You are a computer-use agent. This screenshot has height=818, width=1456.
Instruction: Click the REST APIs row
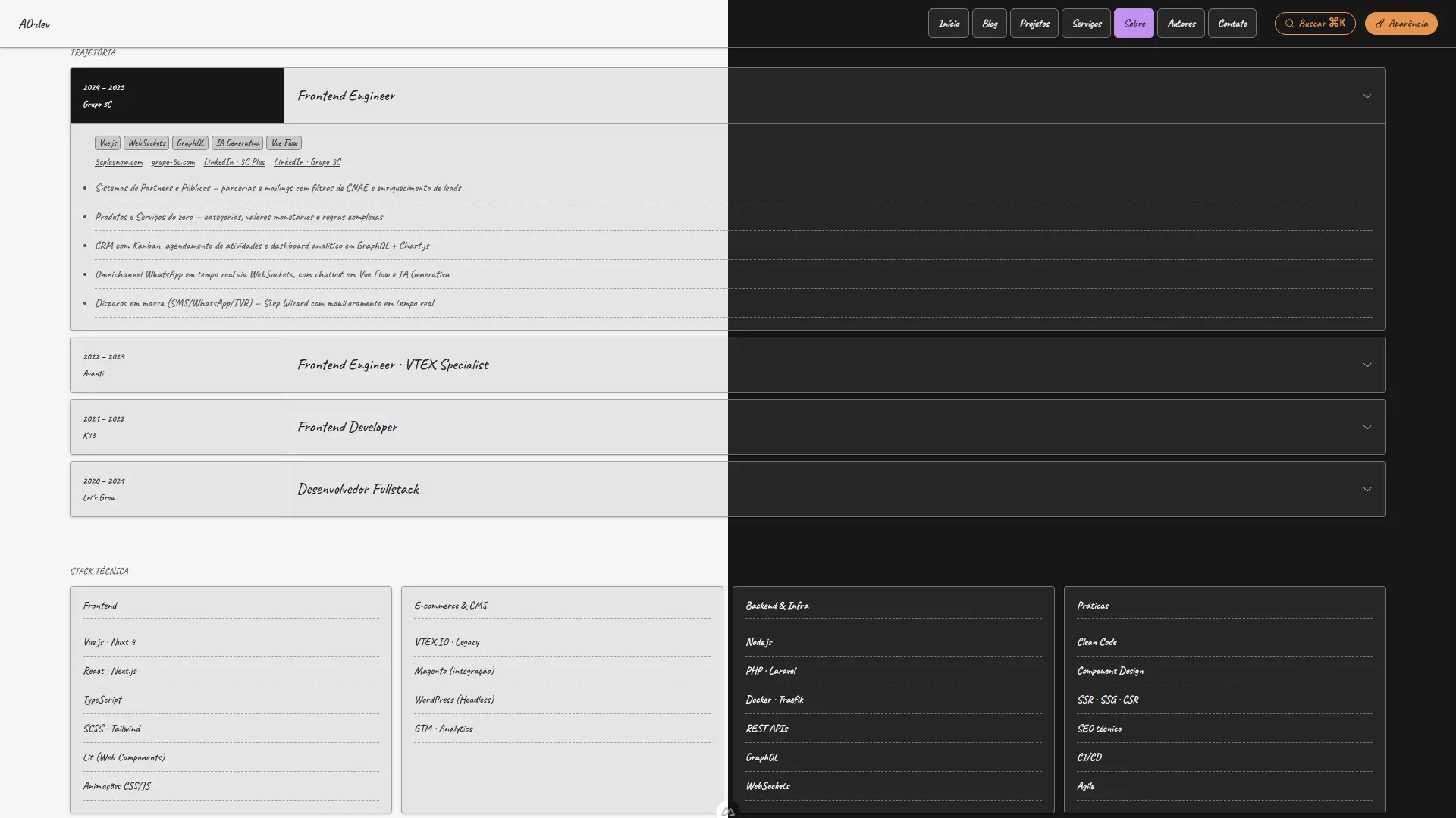893,729
